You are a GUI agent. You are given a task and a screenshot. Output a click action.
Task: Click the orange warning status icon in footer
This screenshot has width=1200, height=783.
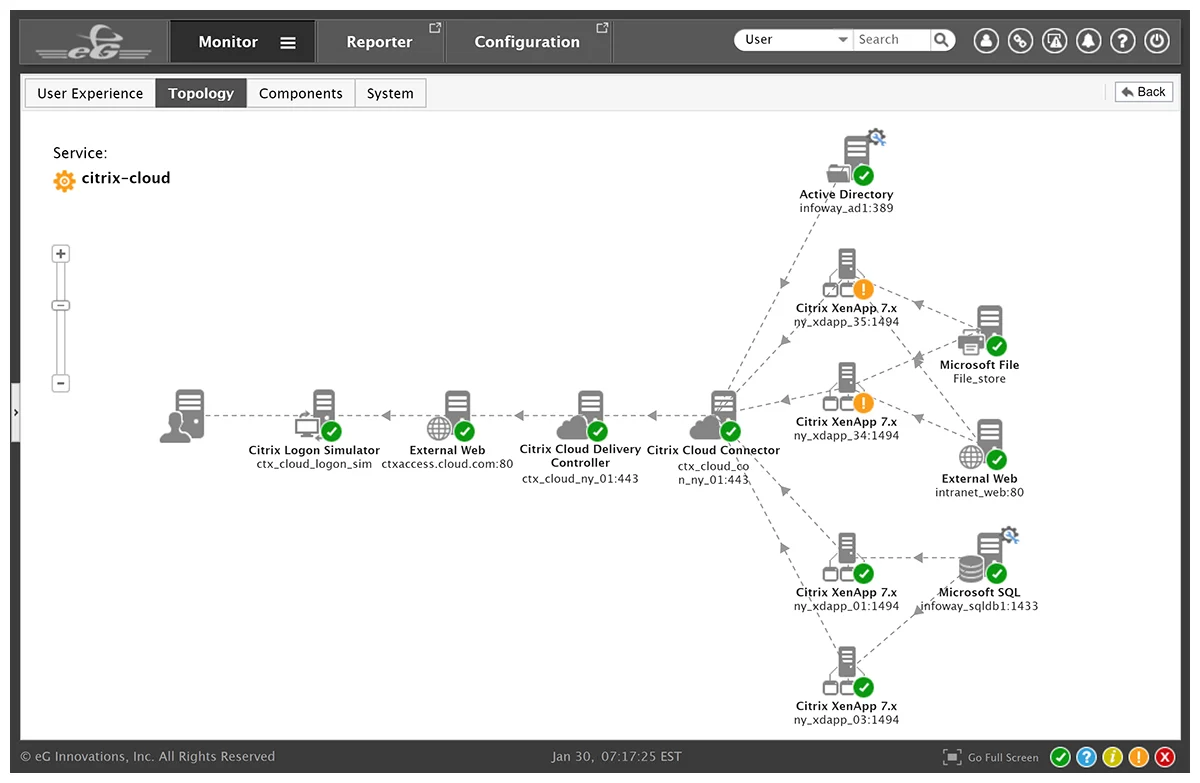1139,757
